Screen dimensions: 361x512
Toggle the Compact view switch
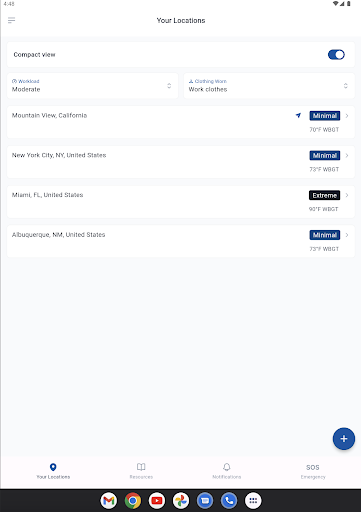(336, 55)
